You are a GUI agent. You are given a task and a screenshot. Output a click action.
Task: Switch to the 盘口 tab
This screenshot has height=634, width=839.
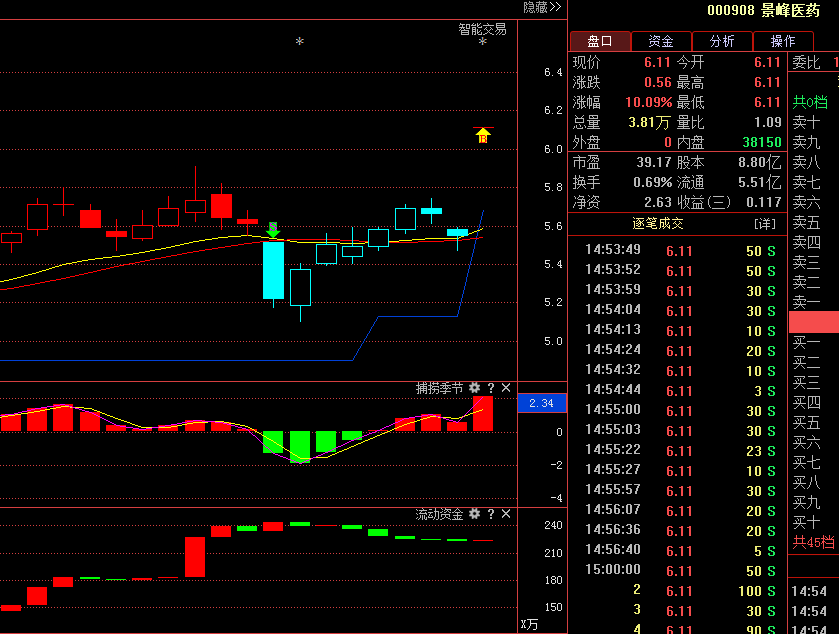point(600,41)
